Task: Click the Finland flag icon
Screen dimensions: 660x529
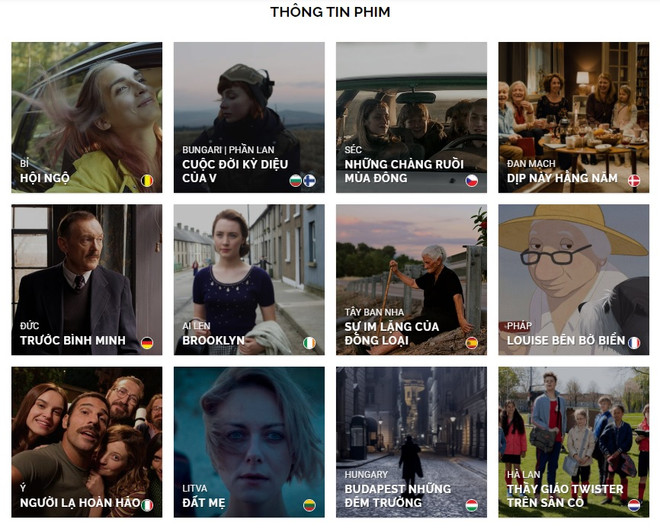Action: [309, 181]
